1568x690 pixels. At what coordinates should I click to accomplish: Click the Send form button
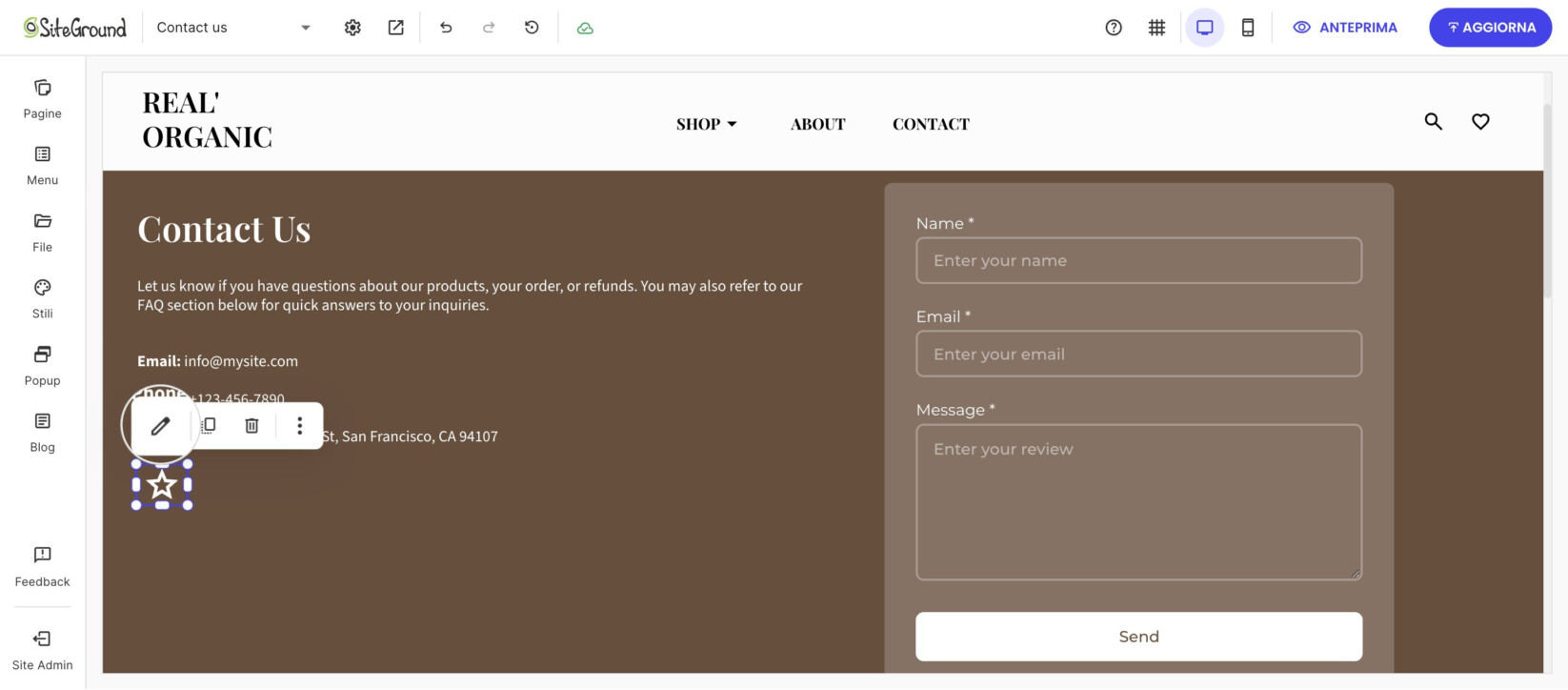pyautogui.click(x=1138, y=637)
